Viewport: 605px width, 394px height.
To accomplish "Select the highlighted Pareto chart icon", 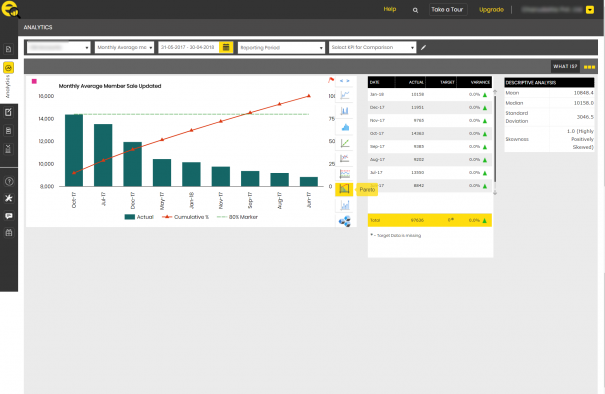I will (344, 189).
